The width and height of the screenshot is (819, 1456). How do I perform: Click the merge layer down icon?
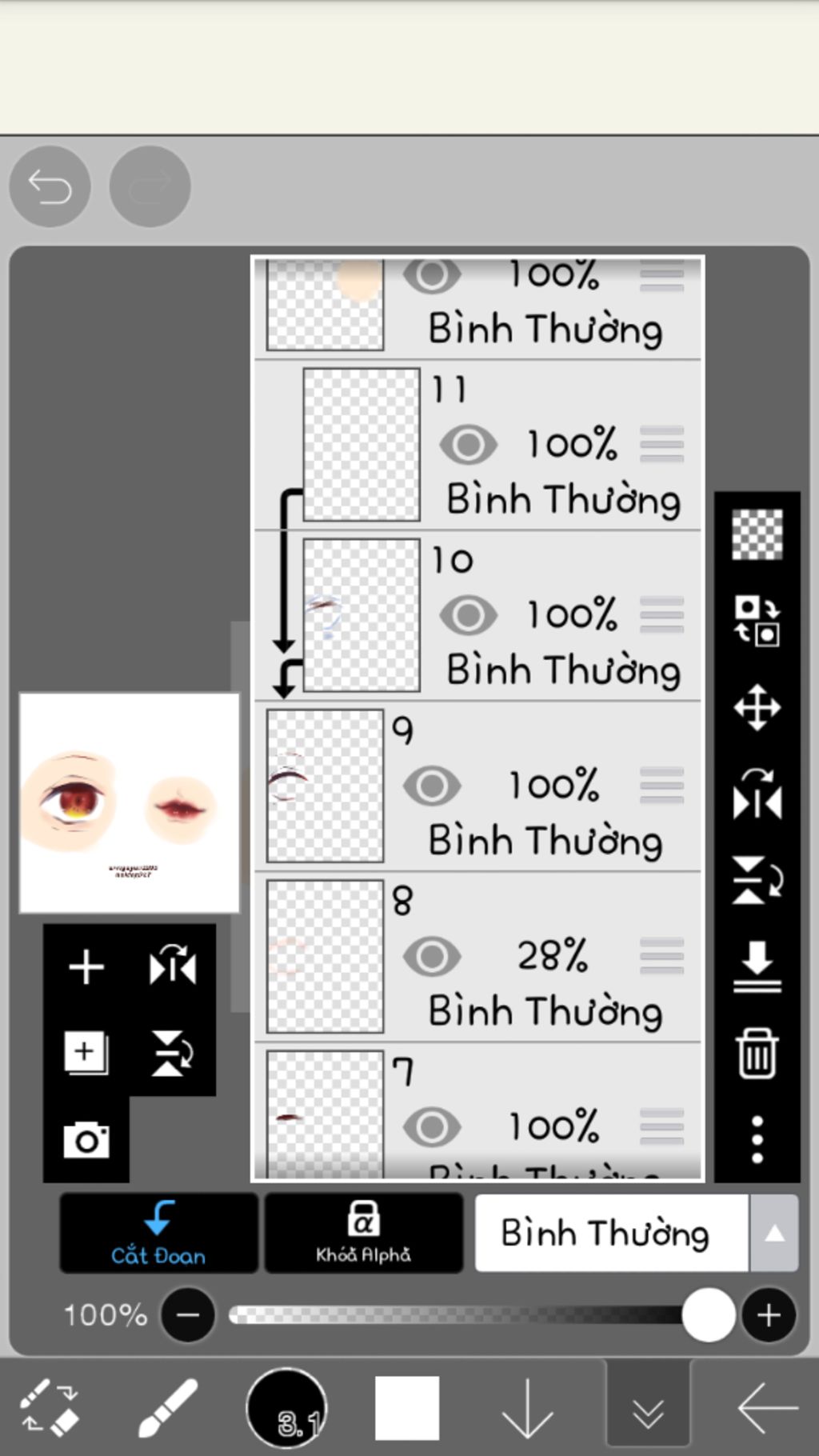757,966
